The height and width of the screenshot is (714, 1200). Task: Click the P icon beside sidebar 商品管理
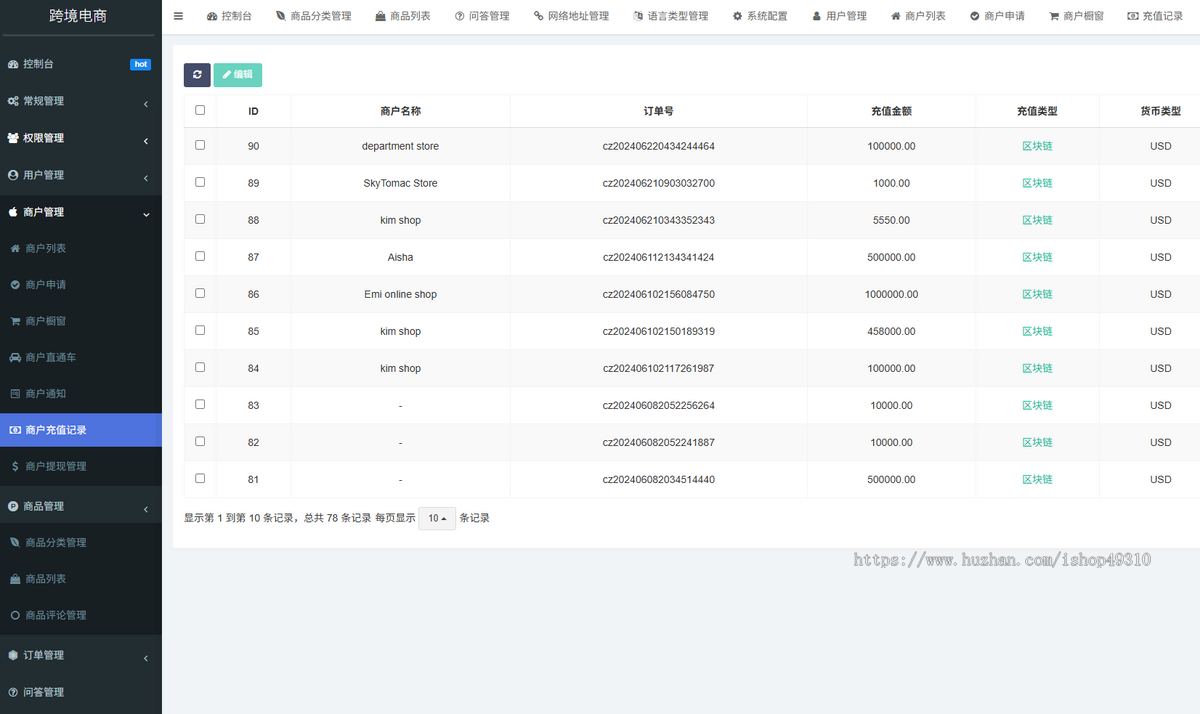(13, 507)
